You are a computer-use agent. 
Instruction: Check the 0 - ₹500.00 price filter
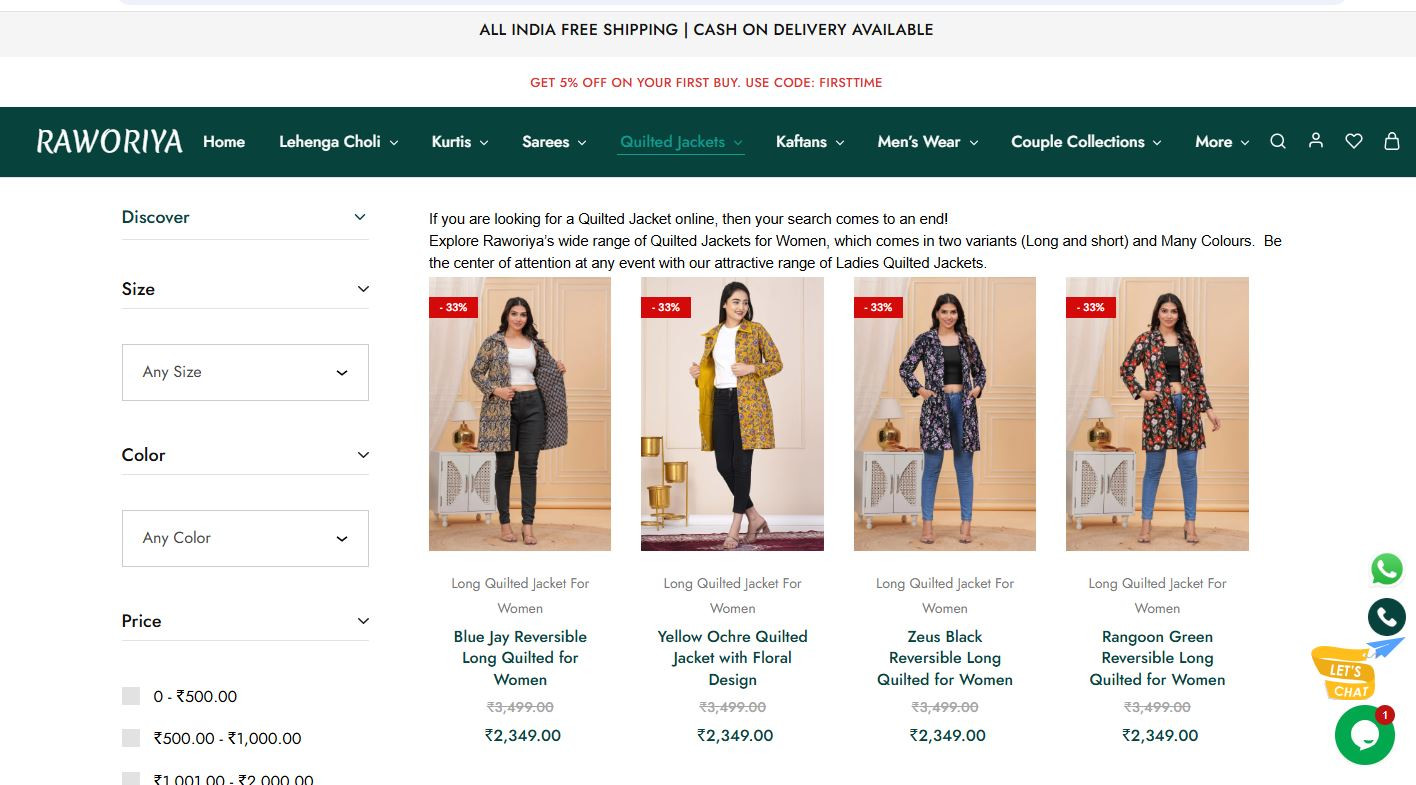pos(131,696)
